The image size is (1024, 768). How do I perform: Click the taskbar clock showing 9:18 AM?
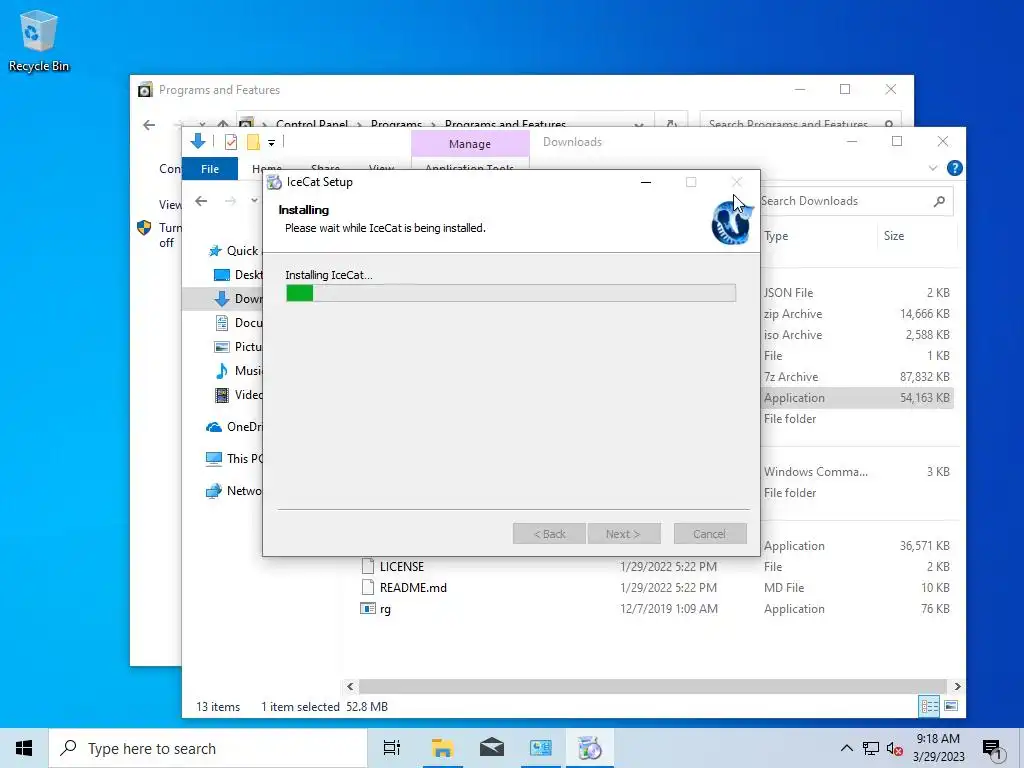click(x=938, y=748)
